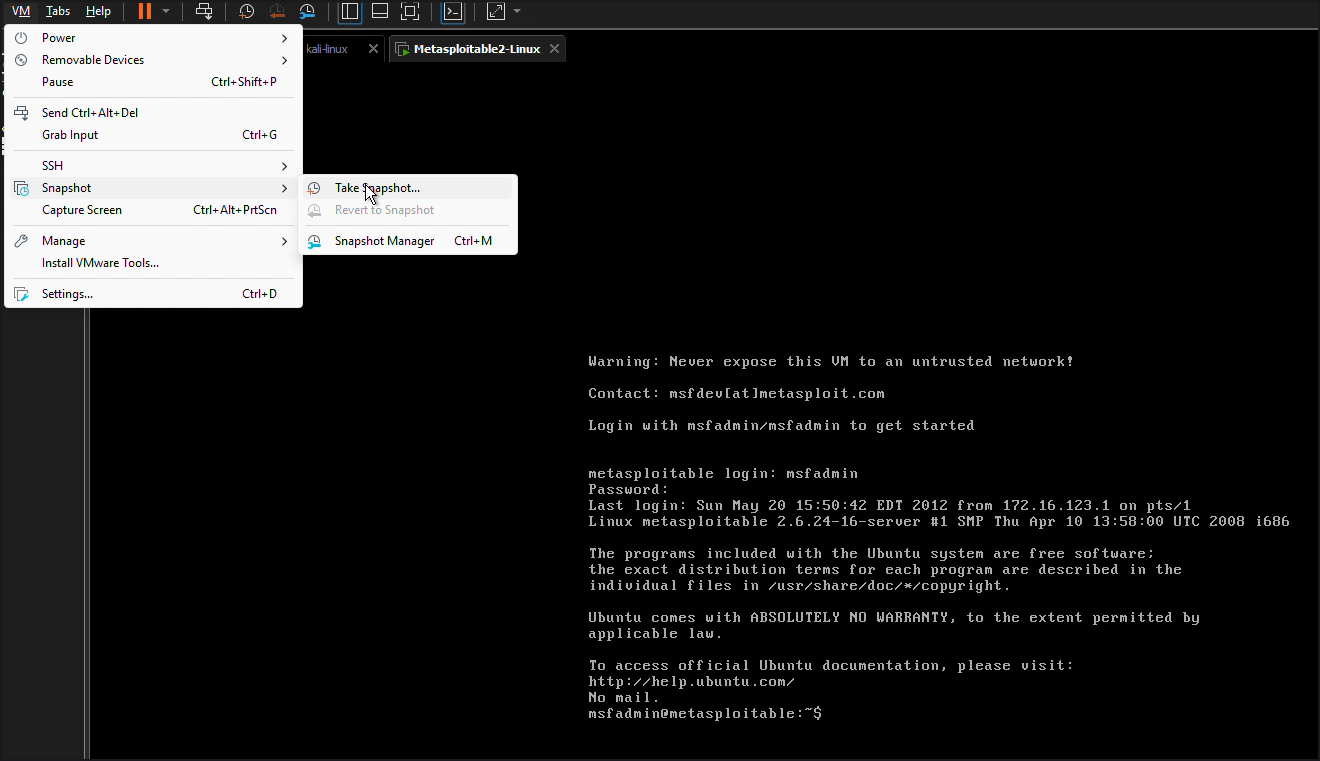Open the VM menu in the menu bar
1320x761 pixels.
(21, 11)
